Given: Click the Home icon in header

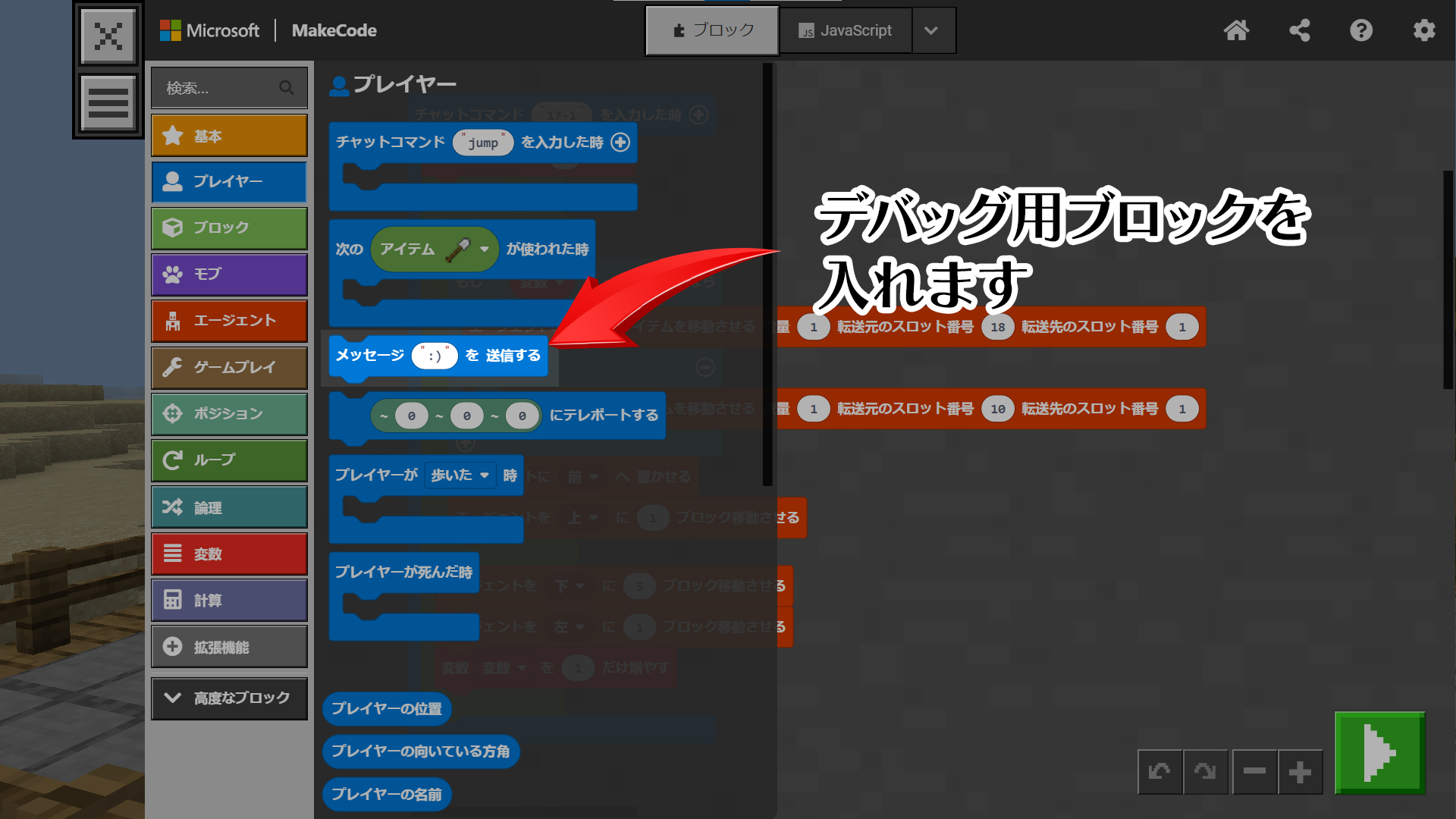Looking at the screenshot, I should 1236,30.
